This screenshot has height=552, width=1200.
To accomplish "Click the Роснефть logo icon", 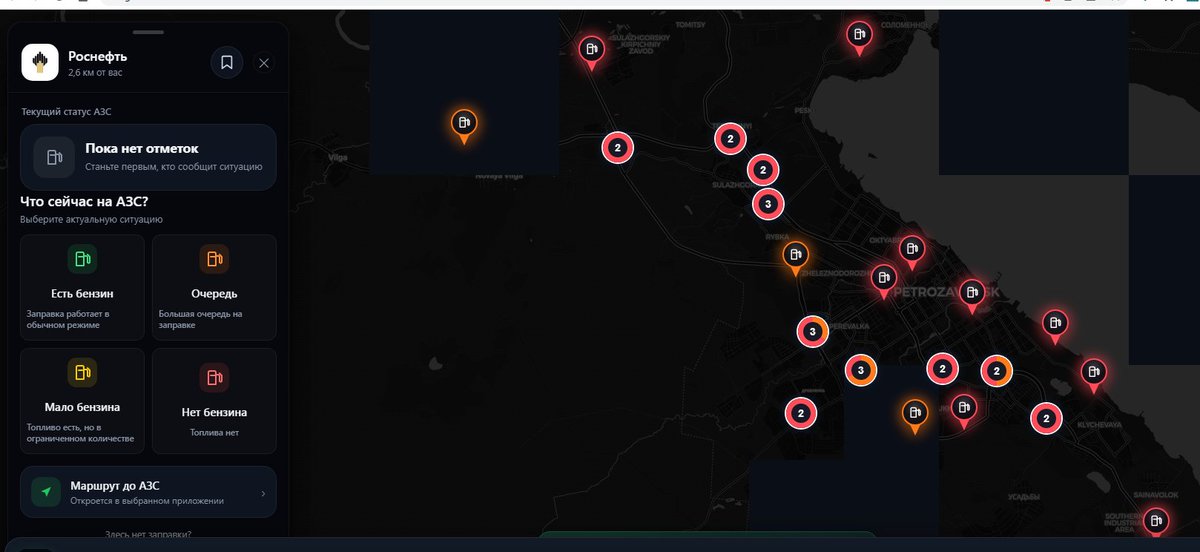I will pos(39,63).
